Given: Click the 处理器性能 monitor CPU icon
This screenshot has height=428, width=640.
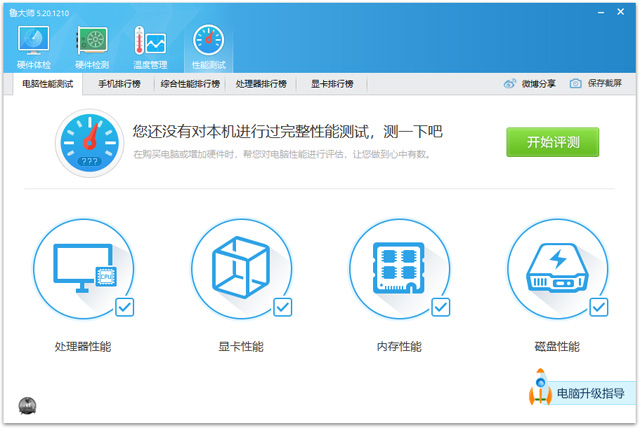Looking at the screenshot, I should (x=83, y=268).
